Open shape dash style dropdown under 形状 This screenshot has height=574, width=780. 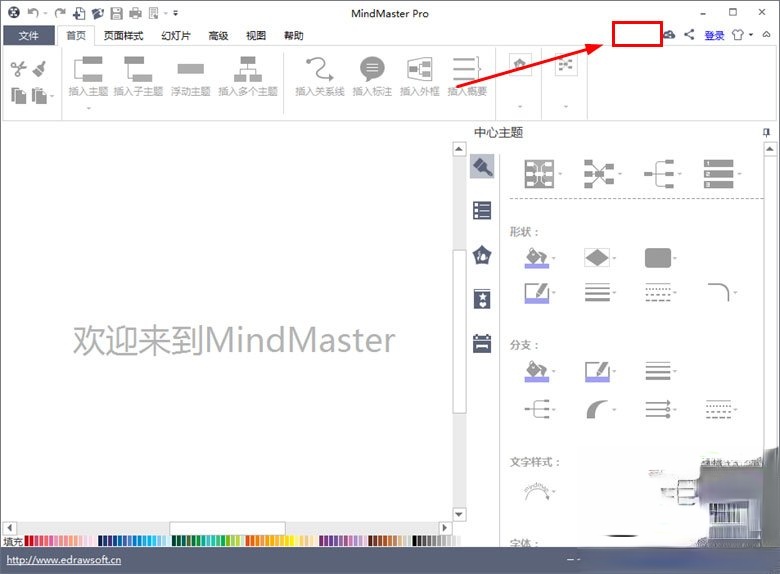click(x=660, y=292)
